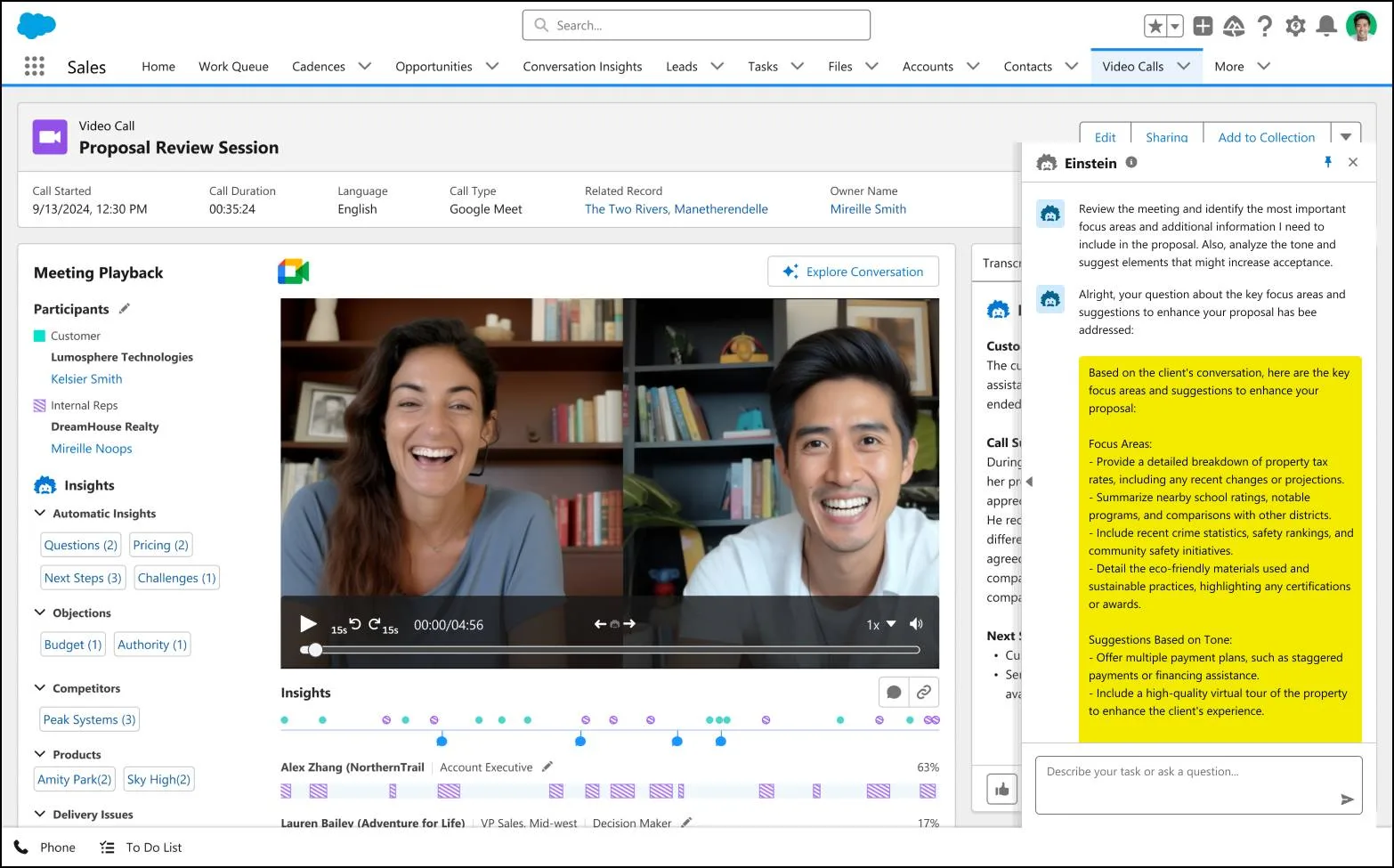Click the Explore Conversation button

[x=853, y=272]
